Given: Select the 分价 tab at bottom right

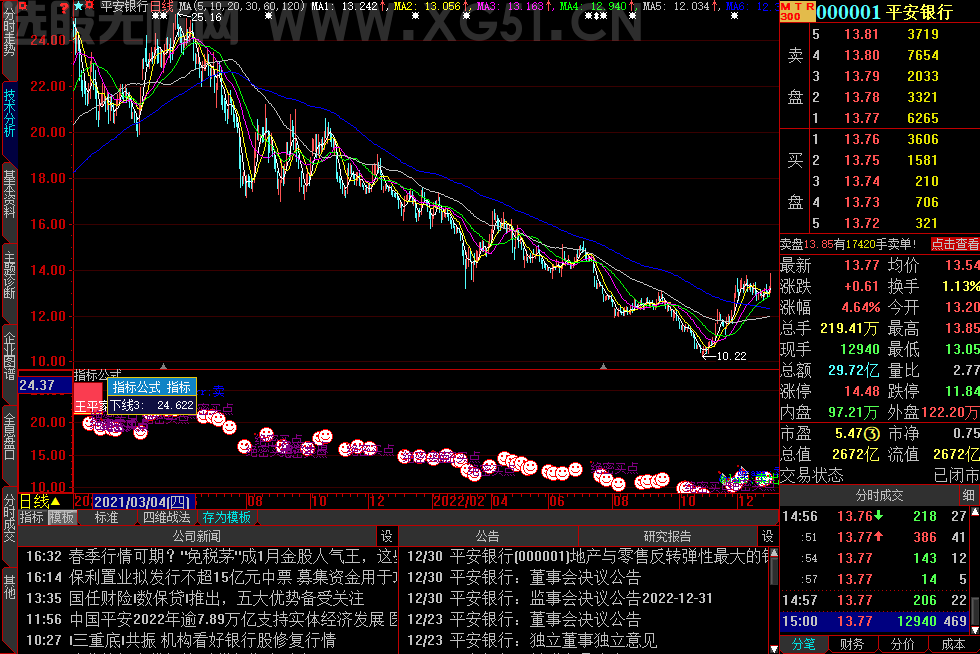Looking at the screenshot, I should coord(902,645).
